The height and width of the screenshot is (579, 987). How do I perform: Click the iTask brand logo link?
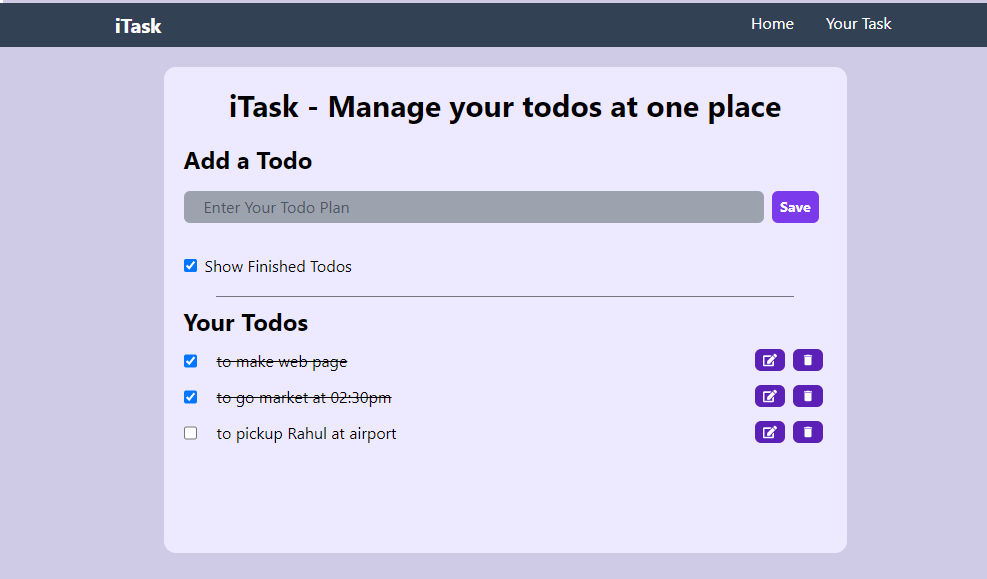pyautogui.click(x=137, y=26)
